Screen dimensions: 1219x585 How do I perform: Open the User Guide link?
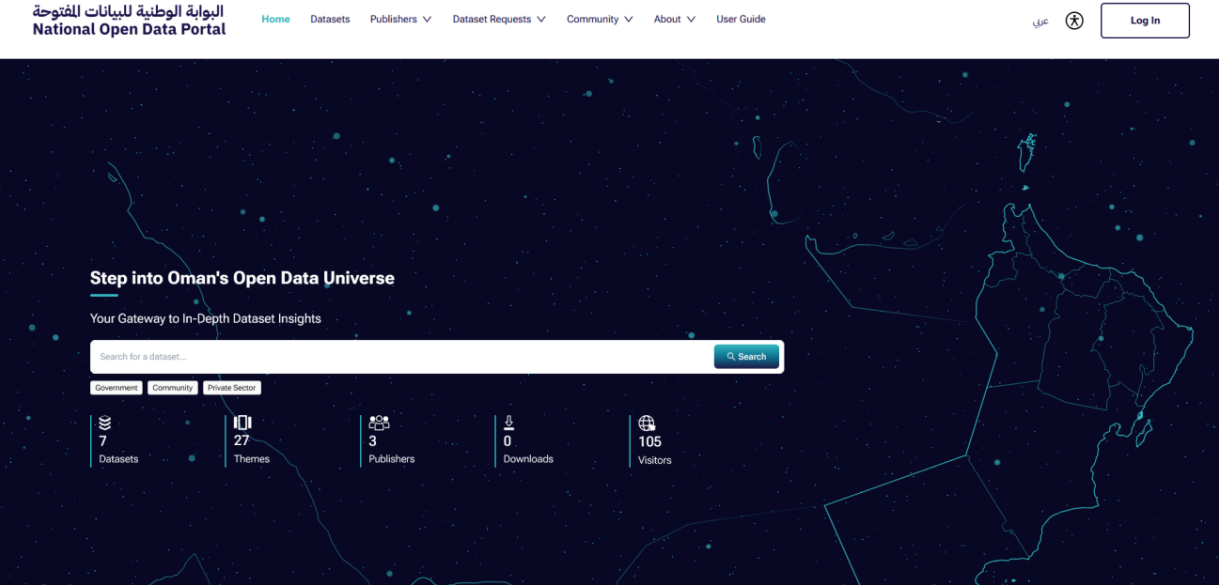pyautogui.click(x=741, y=19)
